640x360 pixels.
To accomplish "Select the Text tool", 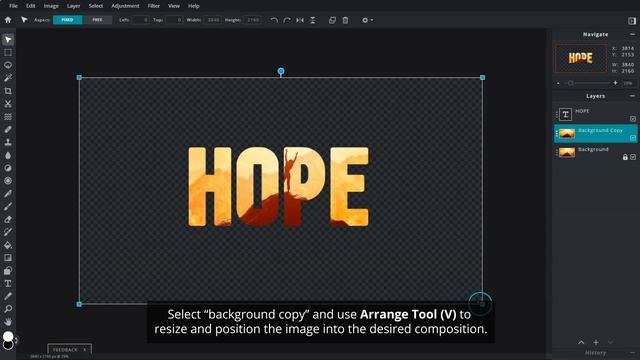I will click(8, 284).
